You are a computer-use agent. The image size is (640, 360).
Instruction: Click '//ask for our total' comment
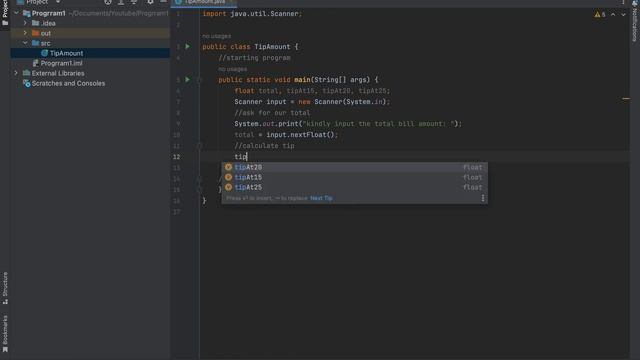click(272, 113)
